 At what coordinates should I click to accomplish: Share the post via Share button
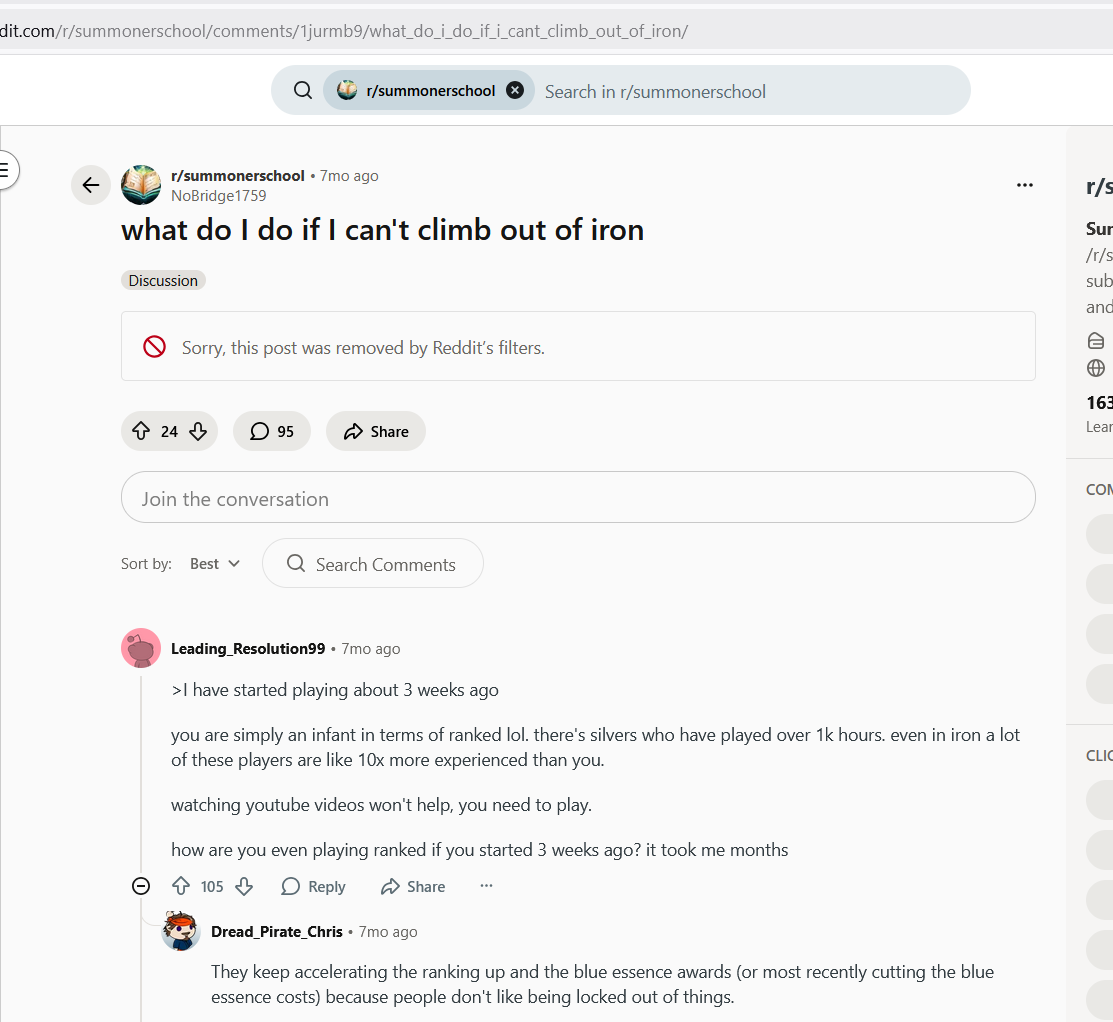(x=375, y=431)
